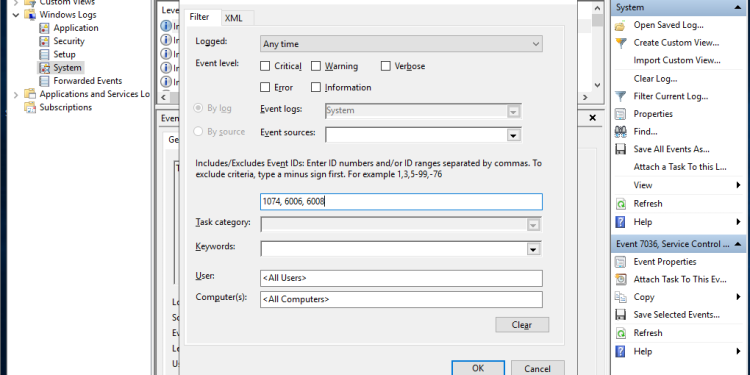Open the Event sources dropdown
This screenshot has height=375, width=750.
(x=513, y=135)
